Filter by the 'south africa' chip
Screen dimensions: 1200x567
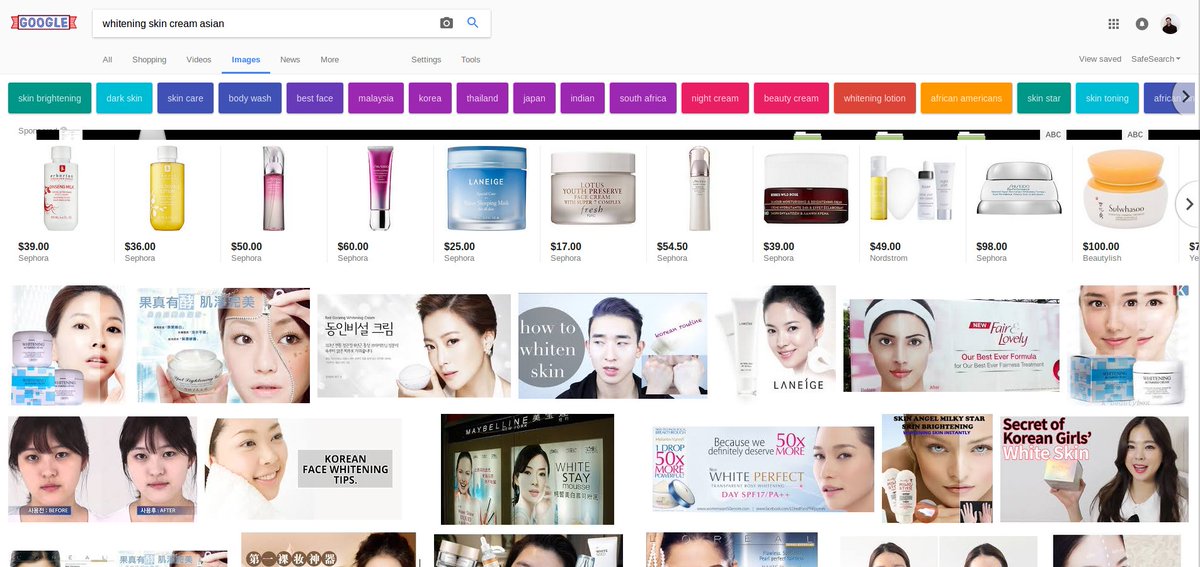pyautogui.click(x=643, y=98)
